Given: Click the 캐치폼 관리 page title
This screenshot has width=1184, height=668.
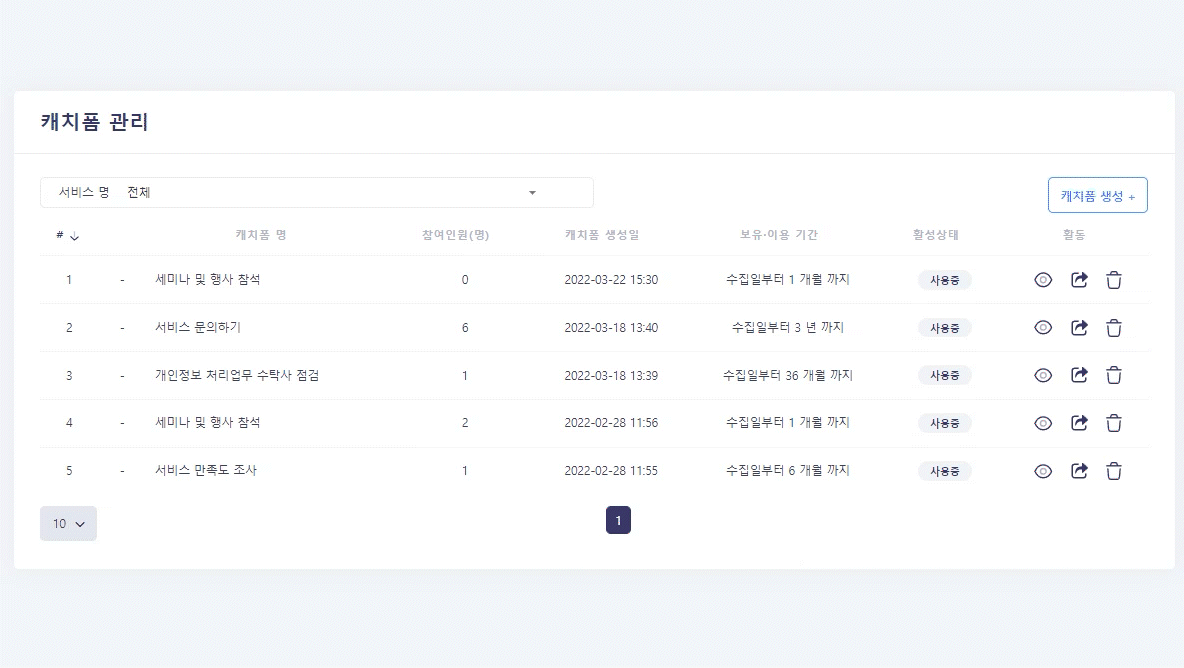Looking at the screenshot, I should pyautogui.click(x=94, y=122).
